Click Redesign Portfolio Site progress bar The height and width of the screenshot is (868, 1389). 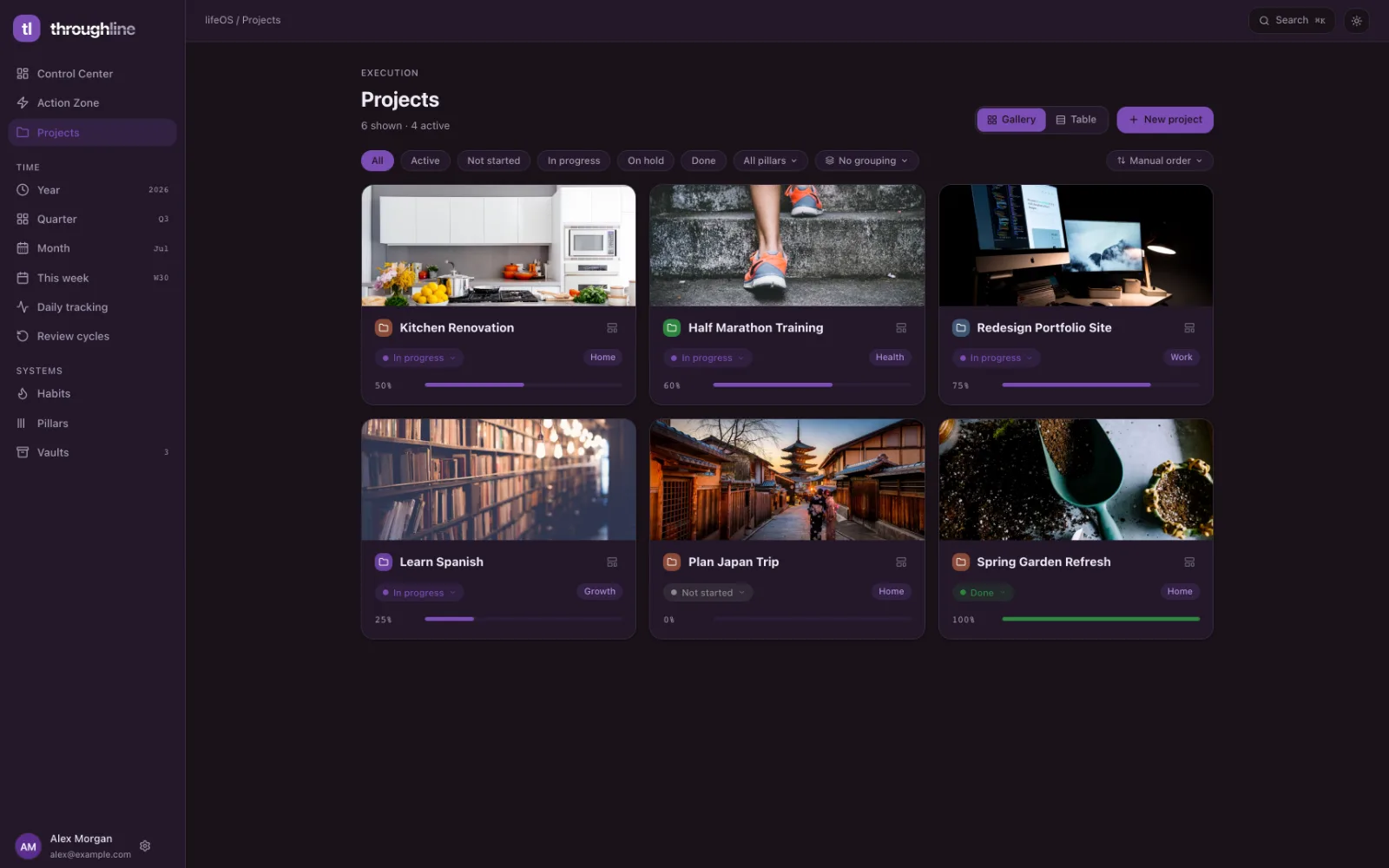coord(1101,385)
